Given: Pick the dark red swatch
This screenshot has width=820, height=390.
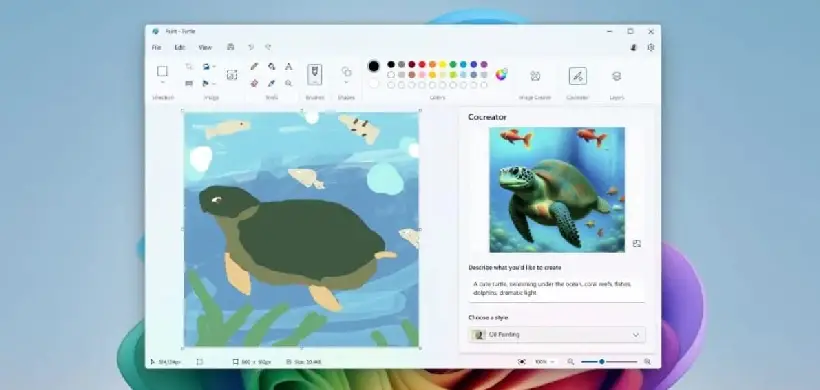Looking at the screenshot, I should pyautogui.click(x=412, y=64).
